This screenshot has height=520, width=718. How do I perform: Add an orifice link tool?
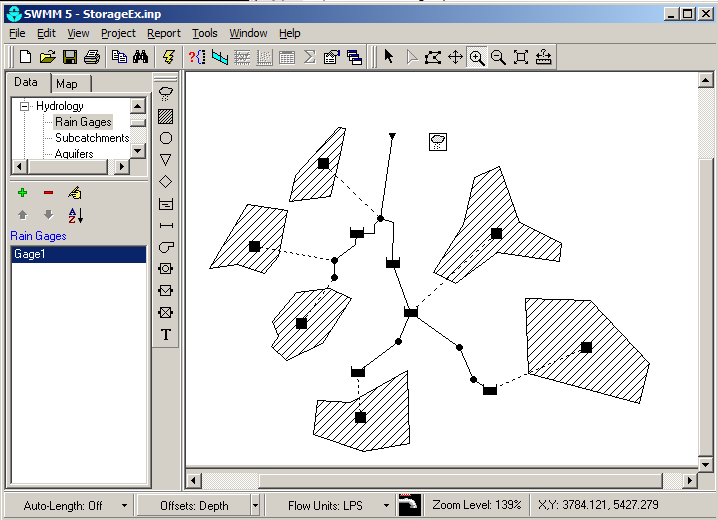(x=165, y=268)
